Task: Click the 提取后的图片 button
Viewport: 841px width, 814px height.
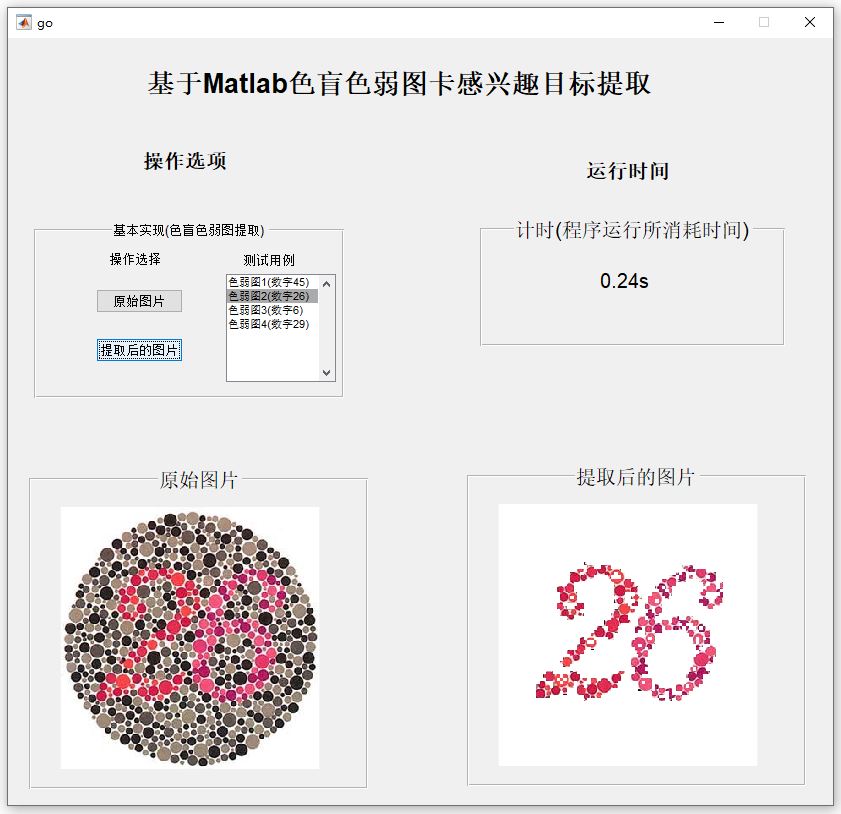Action: pyautogui.click(x=139, y=350)
